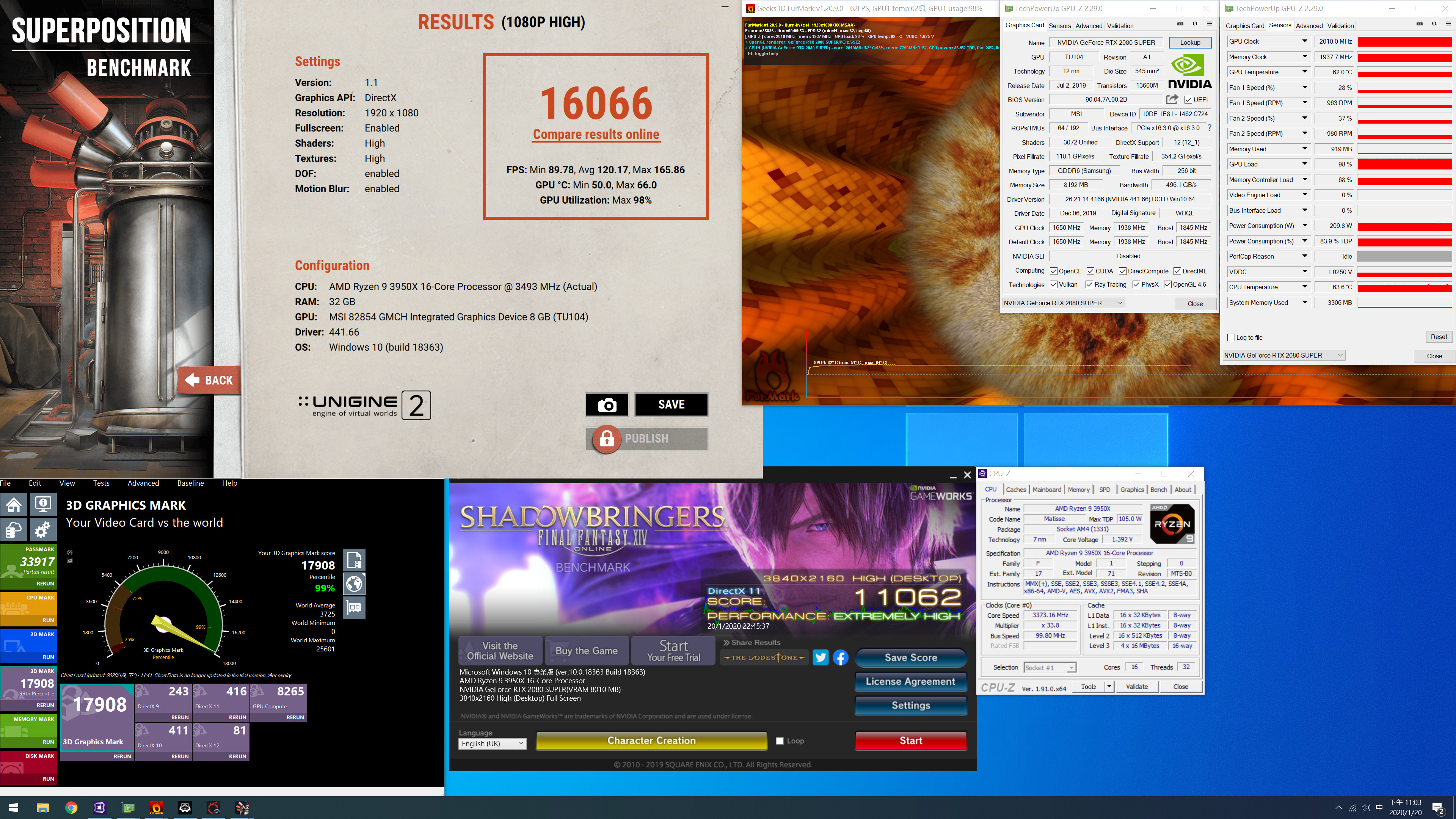Open GPU selector combo in GPU-Z Sensors window
This screenshot has height=819, width=1456.
pyautogui.click(x=1283, y=356)
